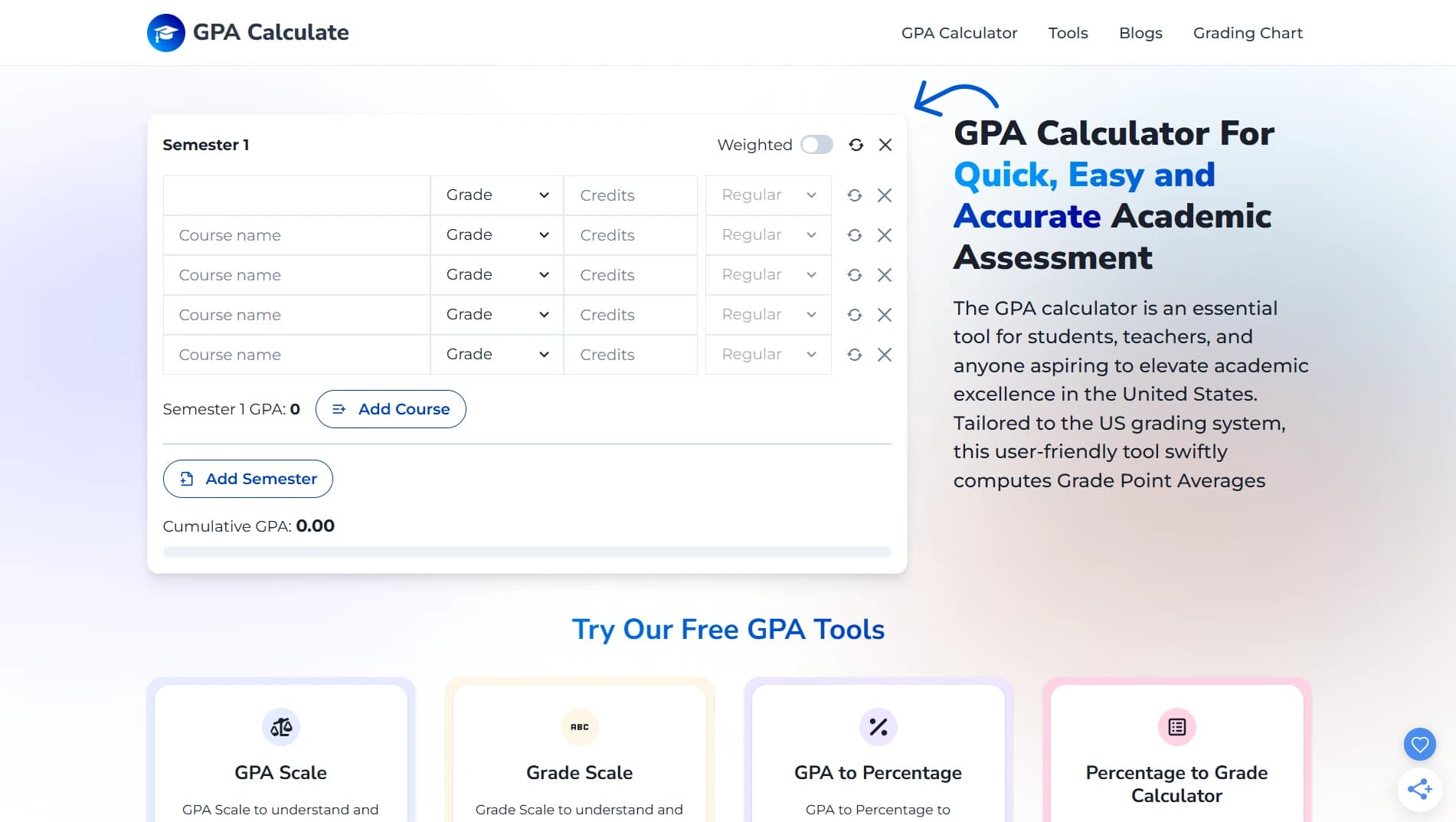Image resolution: width=1456 pixels, height=822 pixels.
Task: Open the second row Grade dropdown
Action: coord(497,235)
